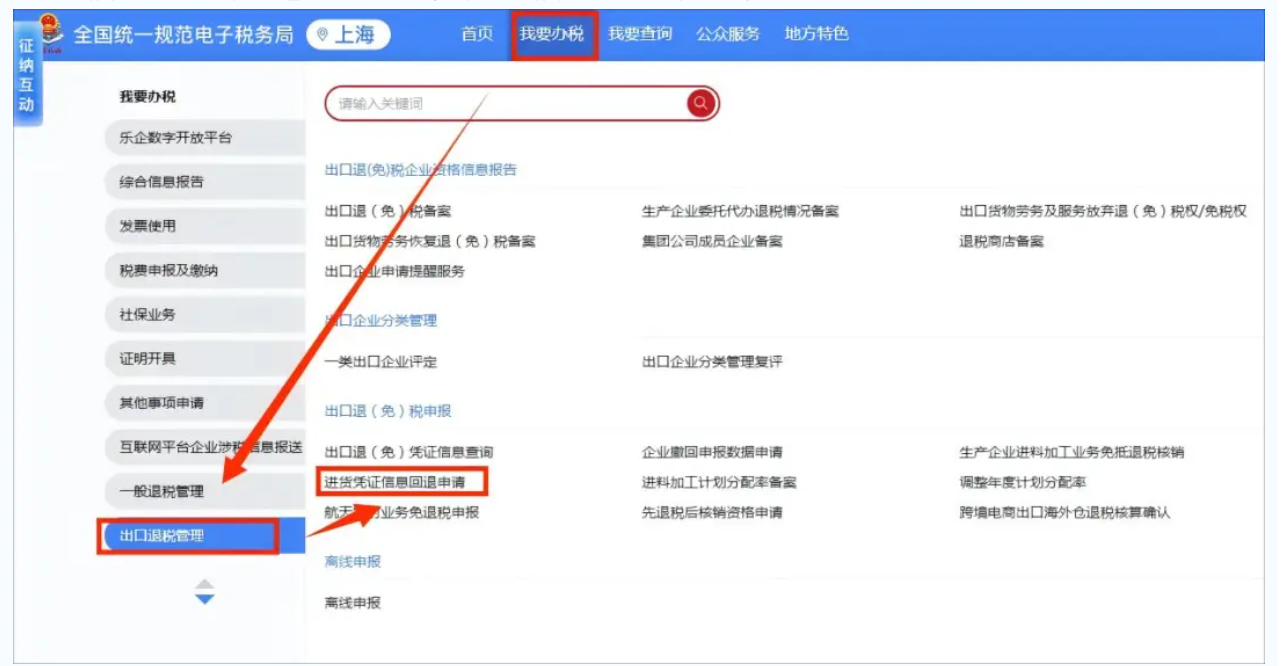Open the 离线申报 link

pos(353,603)
